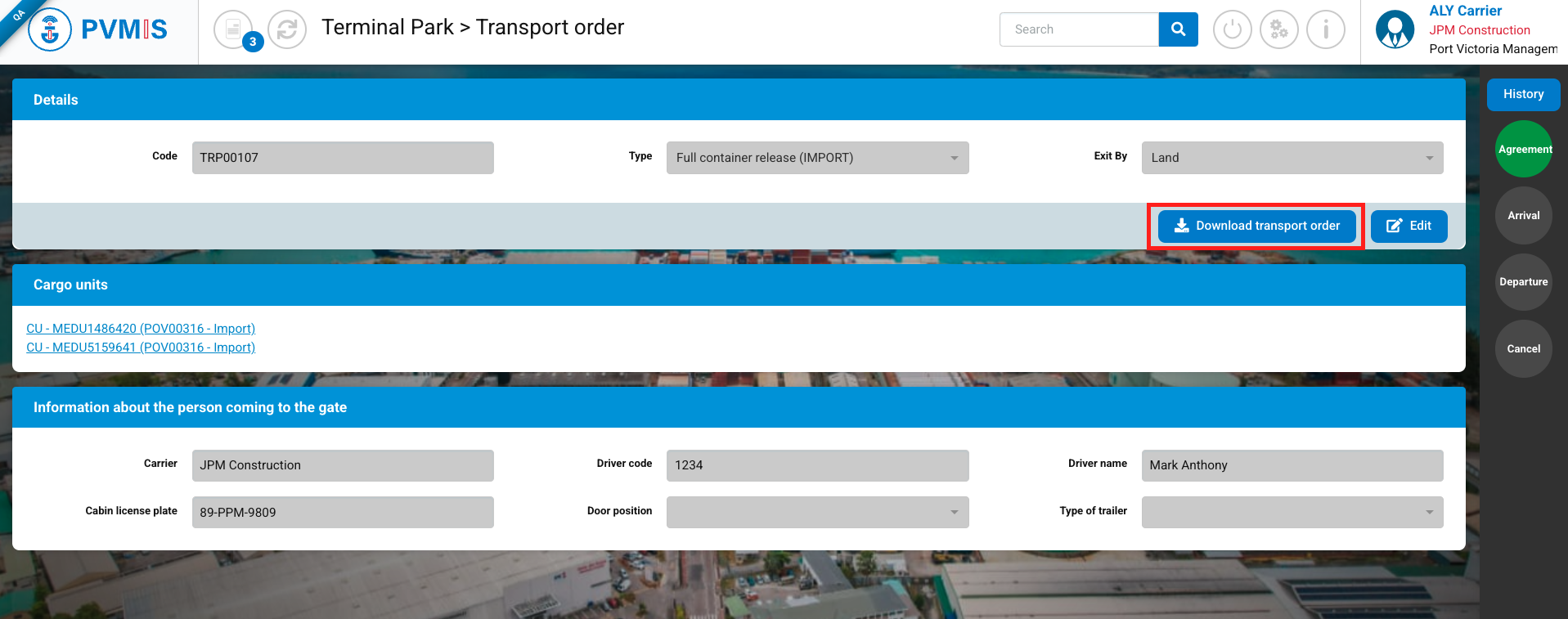Open cargo unit MEDU1486420 link
The image size is (1568, 619).
pos(141,329)
